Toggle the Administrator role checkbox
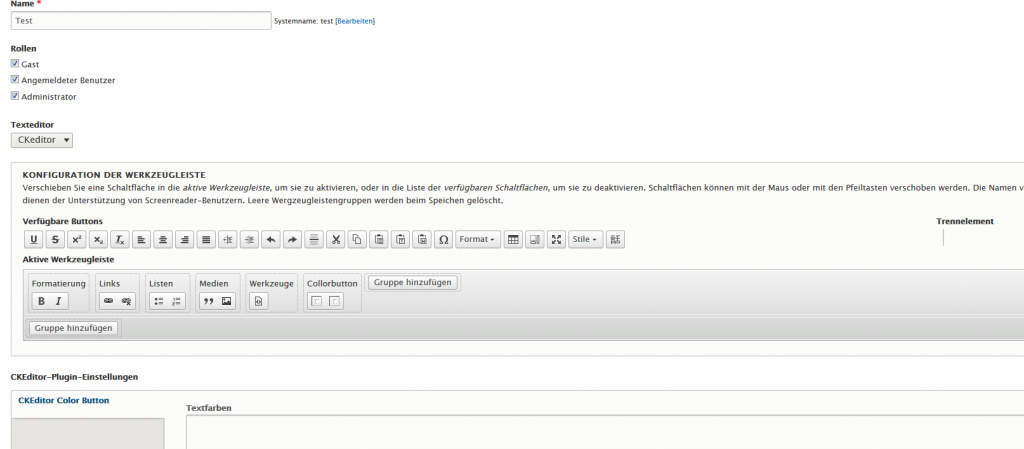Image resolution: width=1024 pixels, height=449 pixels. [x=15, y=96]
